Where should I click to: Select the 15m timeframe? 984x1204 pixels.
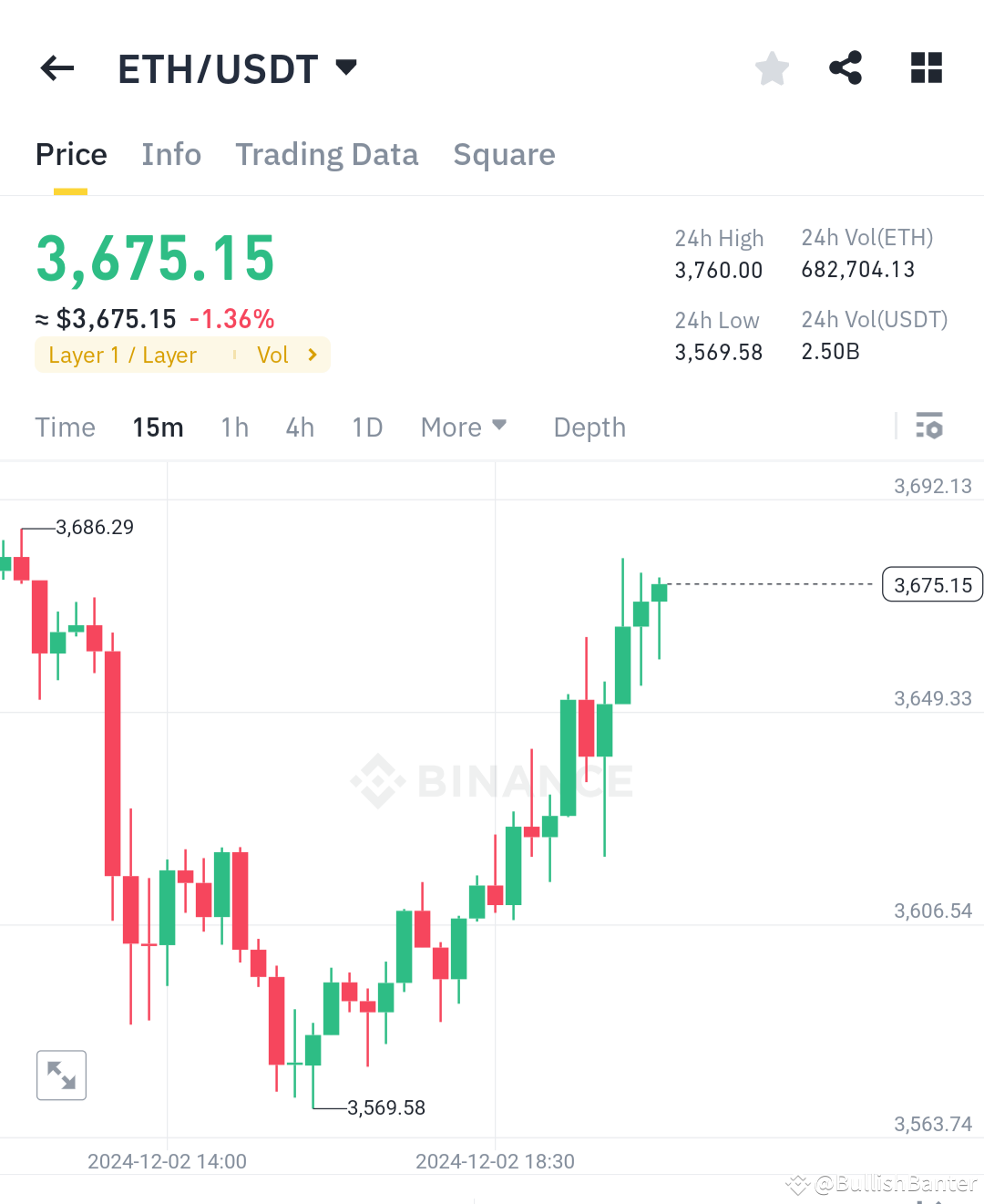tap(158, 427)
